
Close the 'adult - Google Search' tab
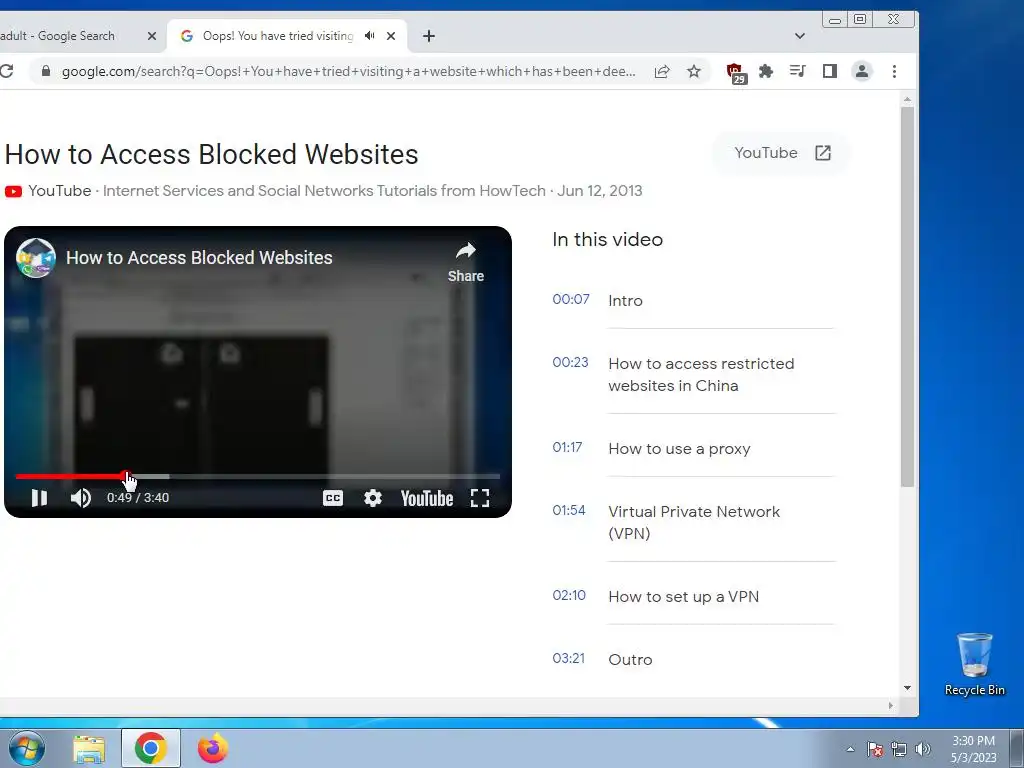point(152,36)
